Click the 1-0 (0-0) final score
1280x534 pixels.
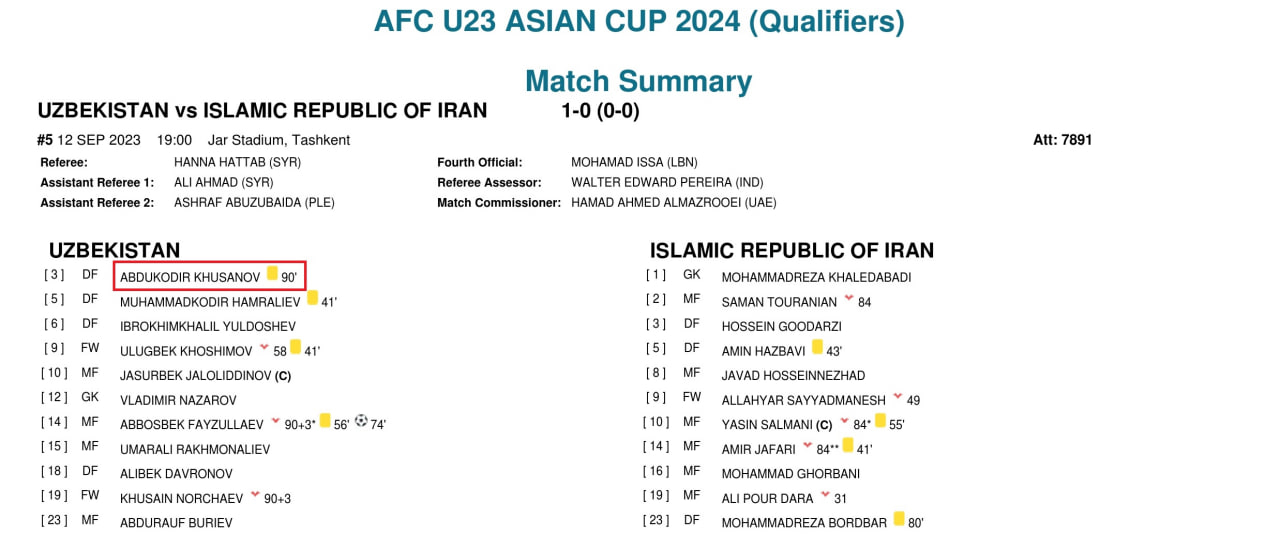[x=601, y=111]
